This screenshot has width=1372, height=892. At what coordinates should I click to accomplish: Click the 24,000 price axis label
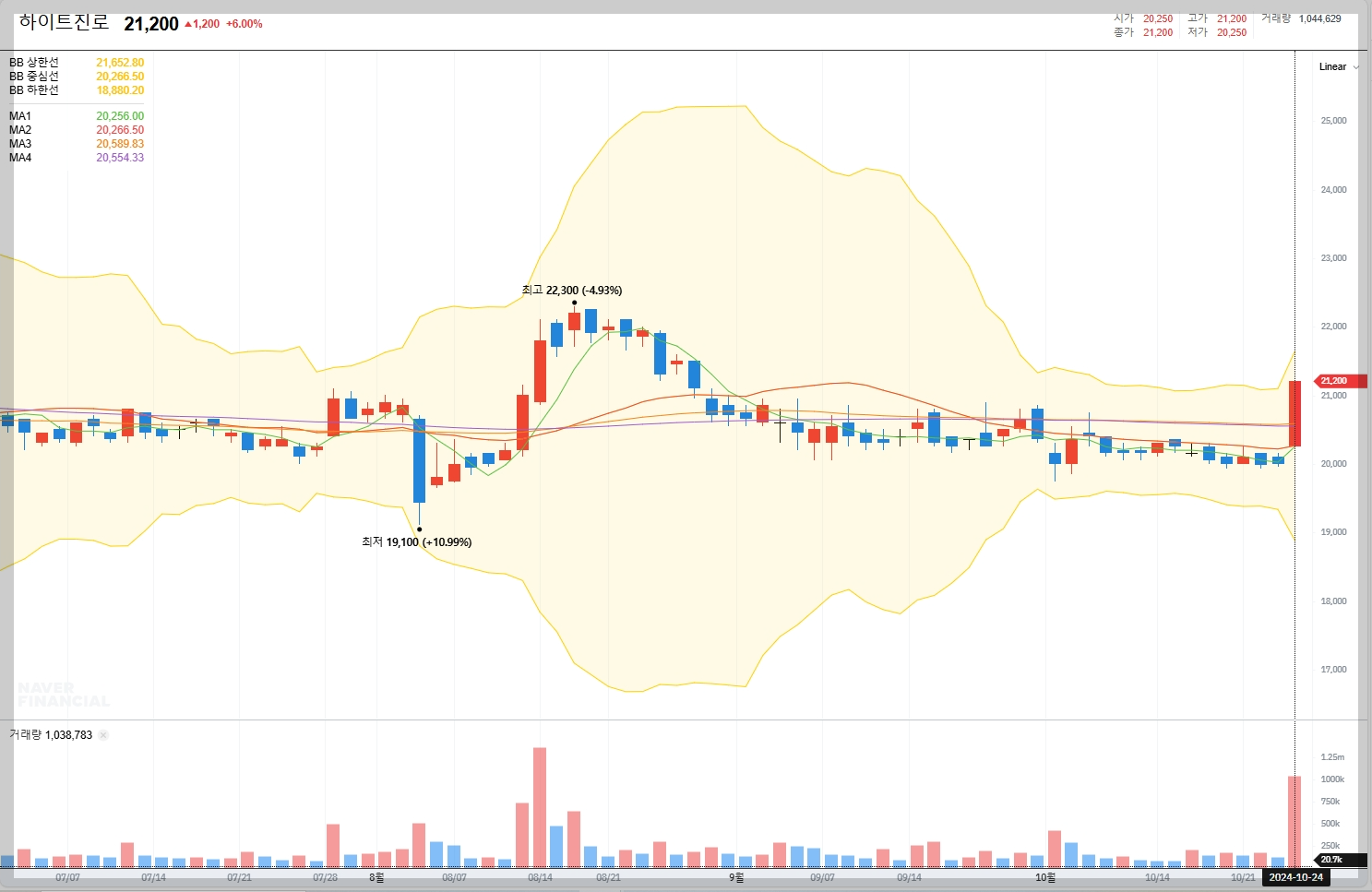(1333, 190)
